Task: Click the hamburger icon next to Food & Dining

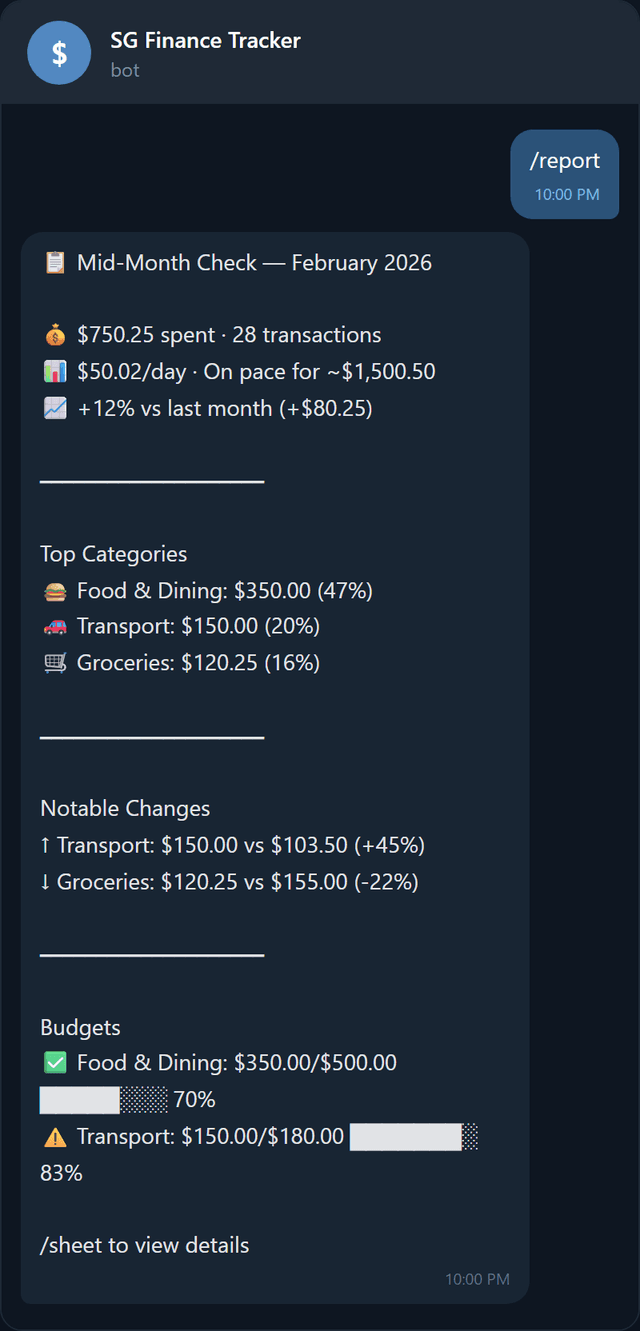Action: (55, 590)
